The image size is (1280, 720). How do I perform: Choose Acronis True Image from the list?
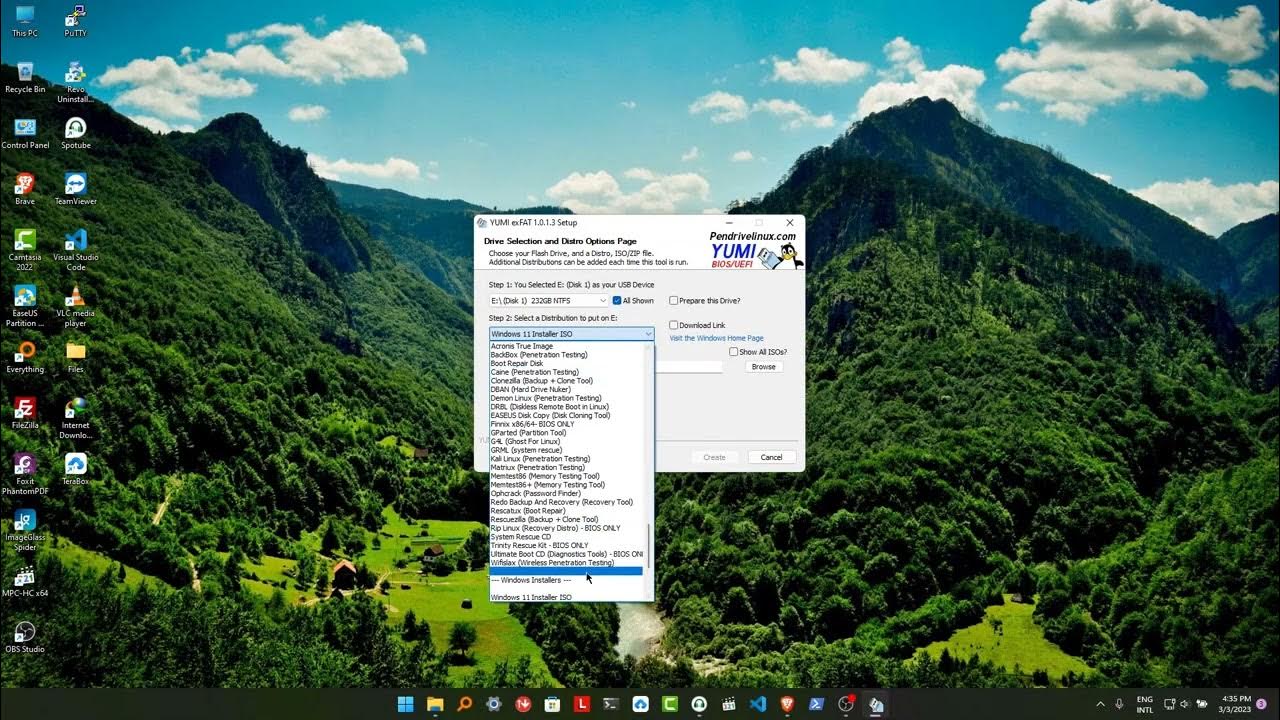[x=566, y=346]
